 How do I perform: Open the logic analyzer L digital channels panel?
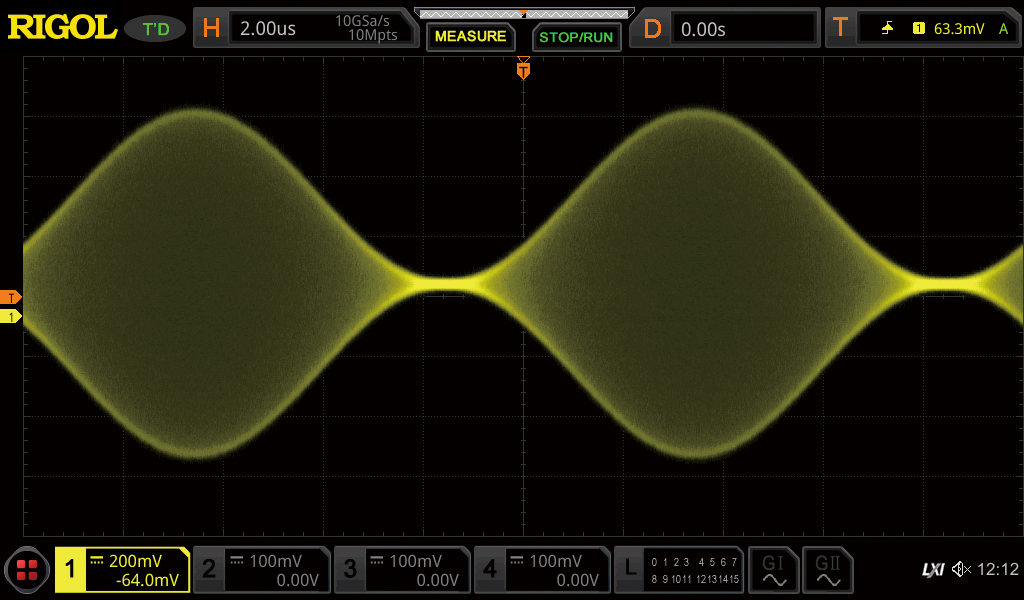pos(680,570)
